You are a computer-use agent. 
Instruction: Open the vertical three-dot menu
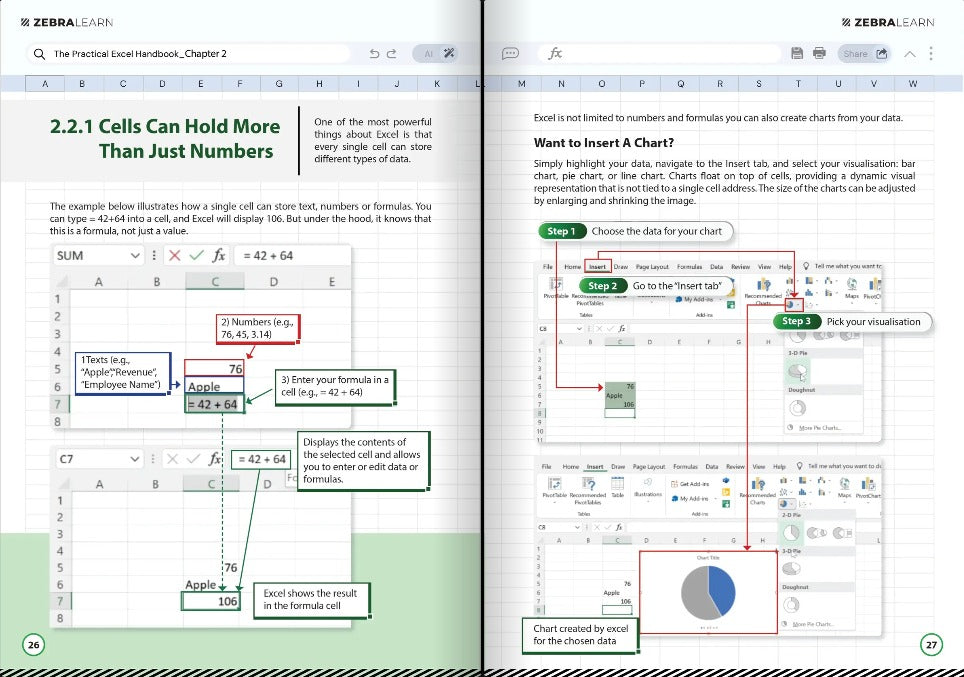(x=931, y=53)
